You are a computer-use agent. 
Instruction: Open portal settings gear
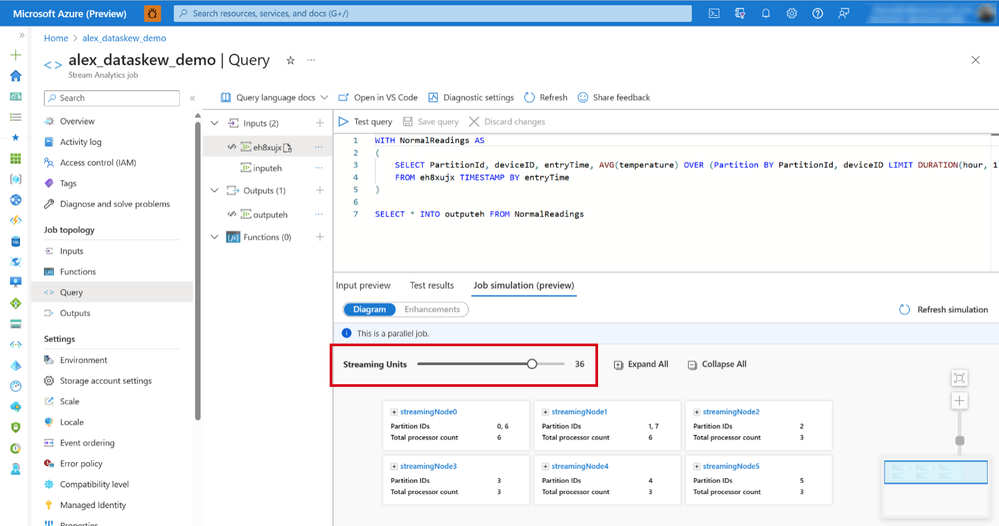[x=791, y=13]
